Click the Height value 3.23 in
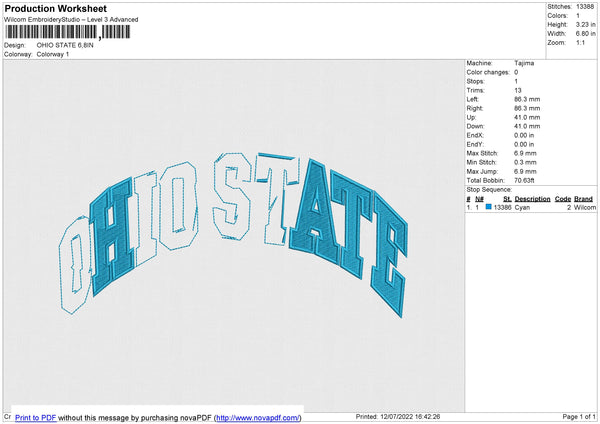This screenshot has height=424, width=600. pos(585,24)
